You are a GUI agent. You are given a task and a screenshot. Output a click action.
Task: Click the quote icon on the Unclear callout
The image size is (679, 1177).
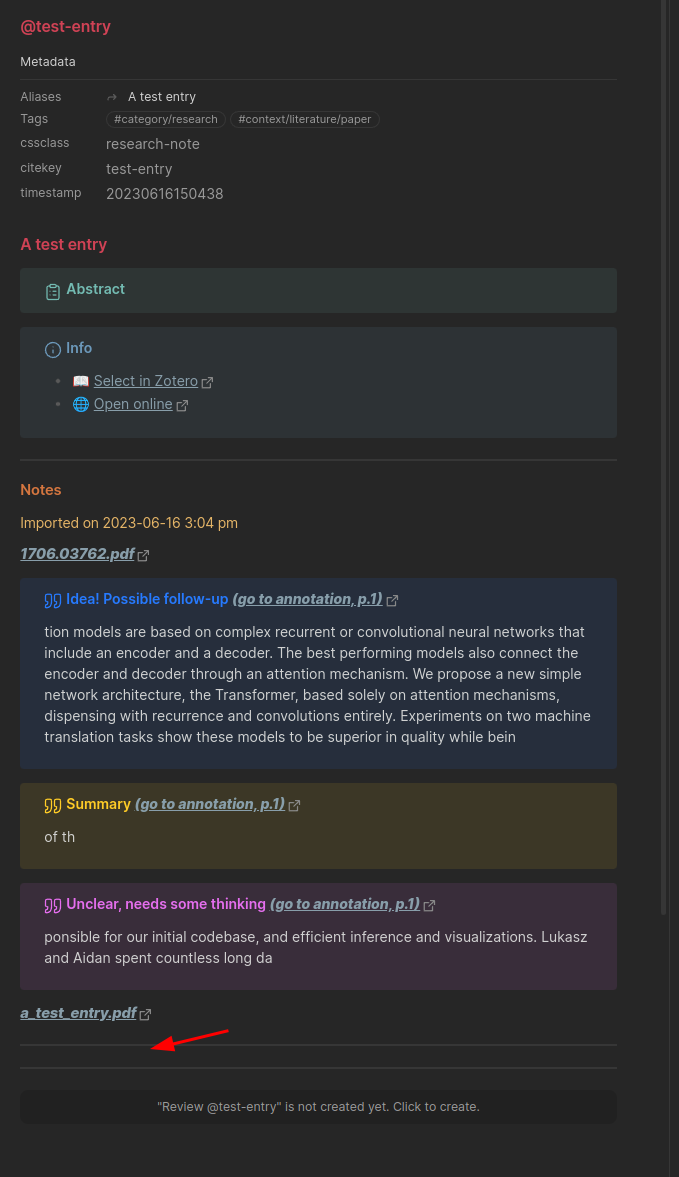pos(52,904)
